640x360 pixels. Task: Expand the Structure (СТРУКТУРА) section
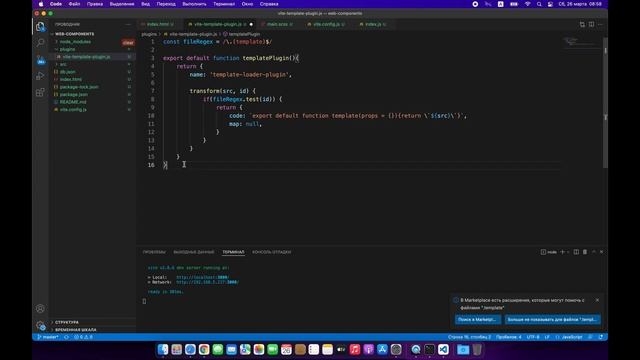67,322
